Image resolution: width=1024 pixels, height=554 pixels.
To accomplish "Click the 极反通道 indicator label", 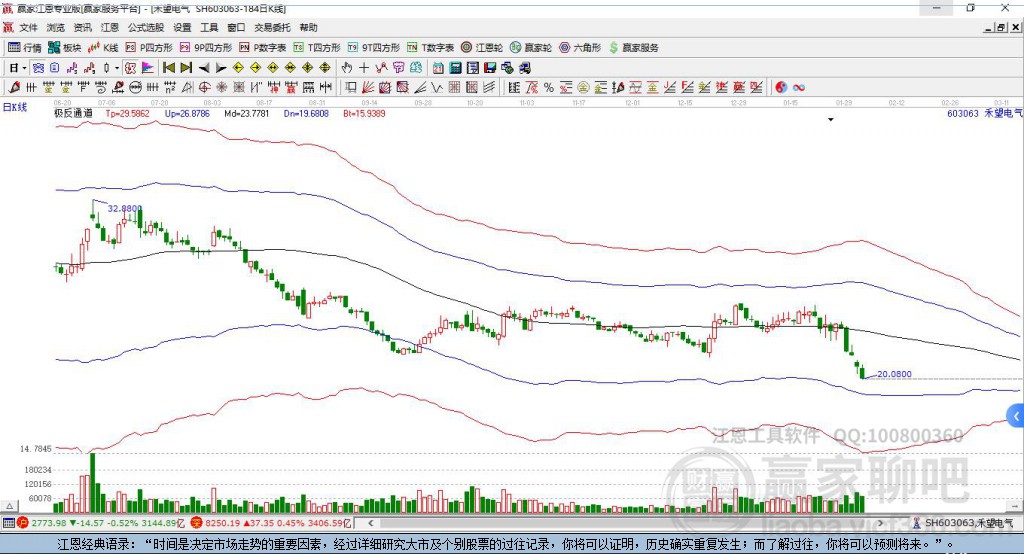I will [73, 113].
